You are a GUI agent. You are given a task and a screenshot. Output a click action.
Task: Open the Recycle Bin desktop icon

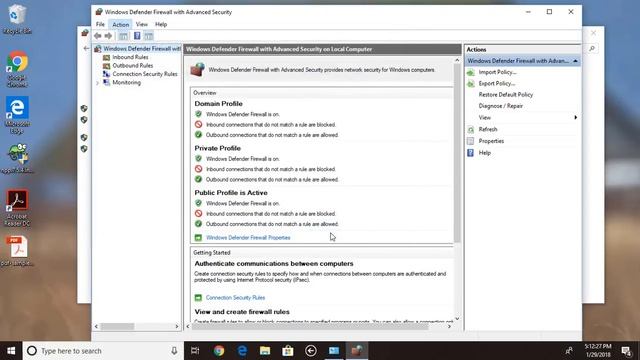(x=16, y=19)
